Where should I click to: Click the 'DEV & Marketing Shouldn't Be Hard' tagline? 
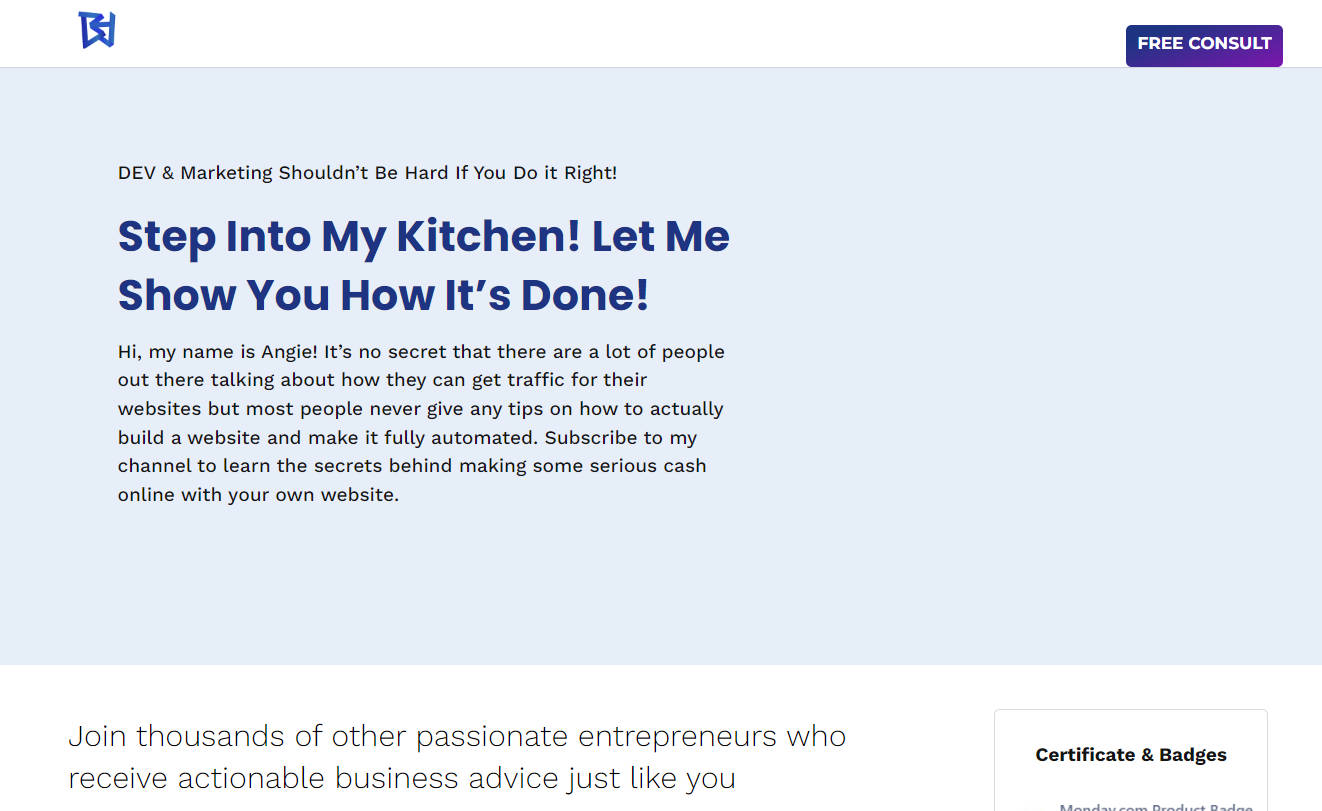pyautogui.click(x=367, y=173)
